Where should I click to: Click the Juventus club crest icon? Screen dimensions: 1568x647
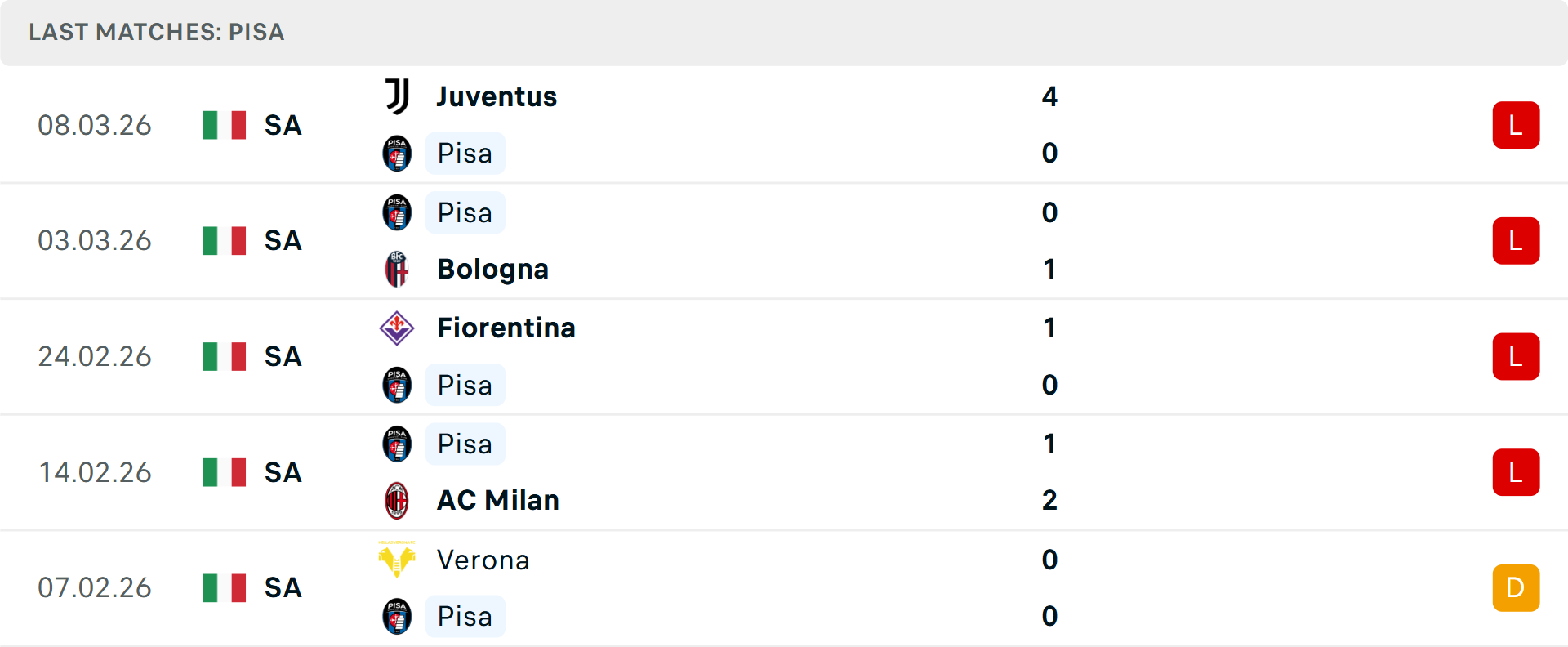[397, 96]
